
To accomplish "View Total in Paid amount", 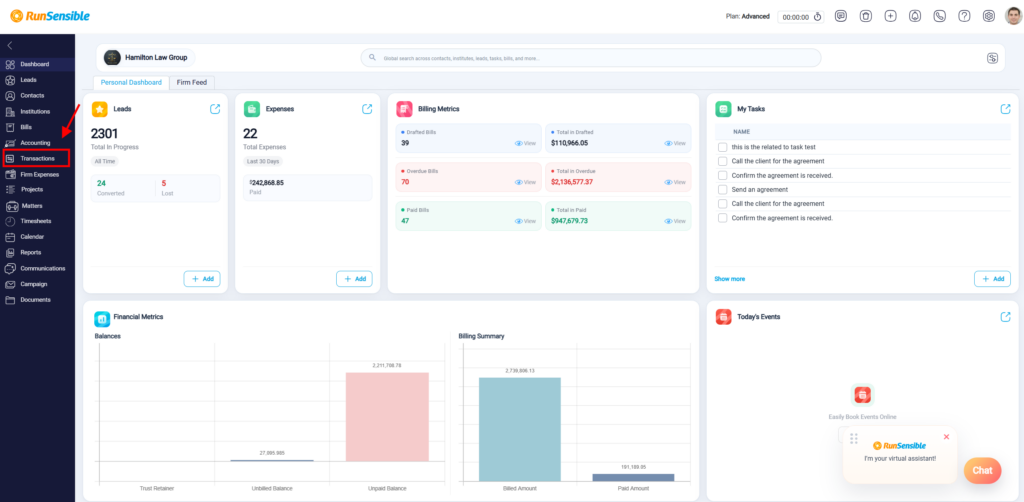I will (675, 221).
